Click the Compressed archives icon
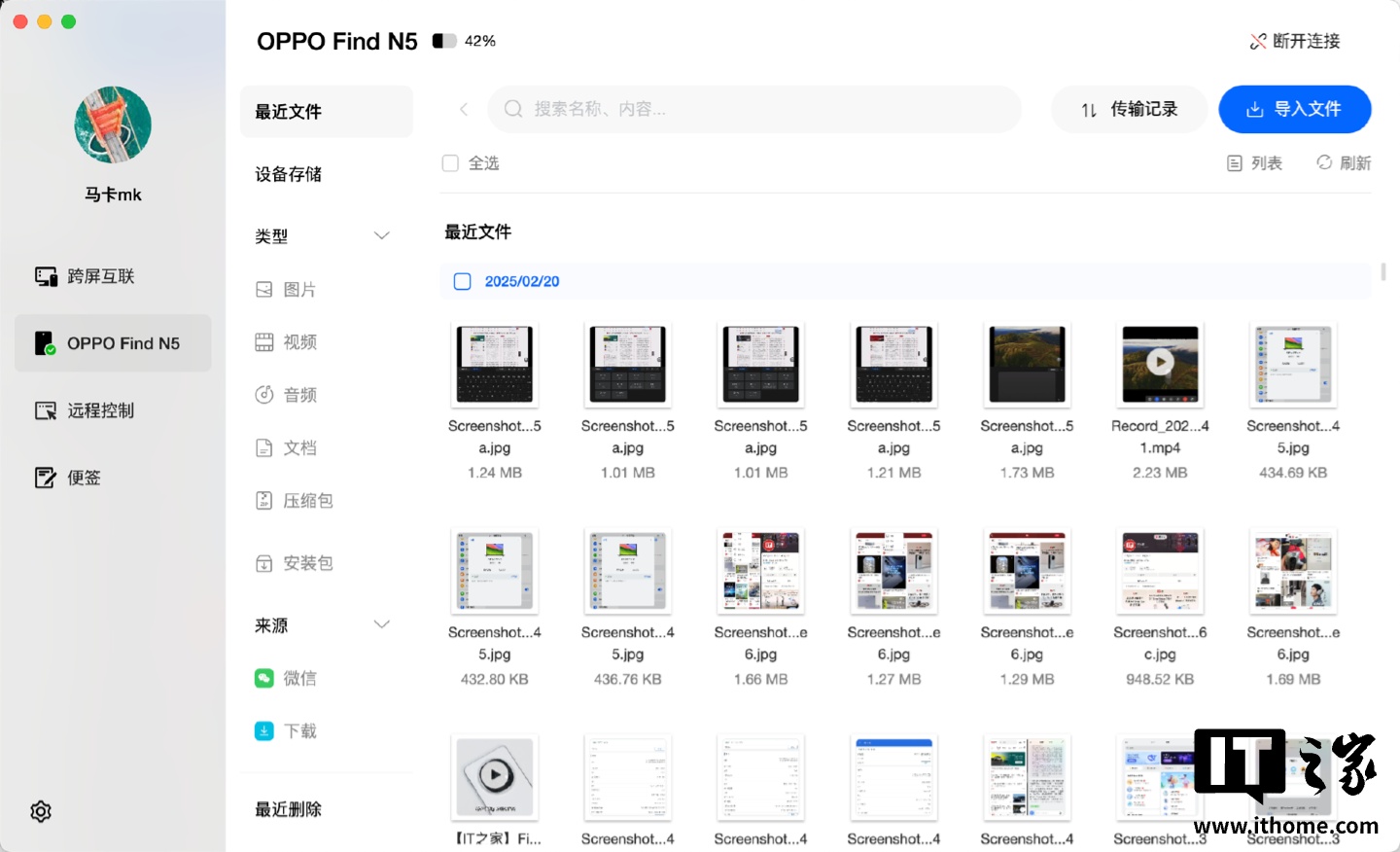The height and width of the screenshot is (852, 1400). pyautogui.click(x=264, y=501)
